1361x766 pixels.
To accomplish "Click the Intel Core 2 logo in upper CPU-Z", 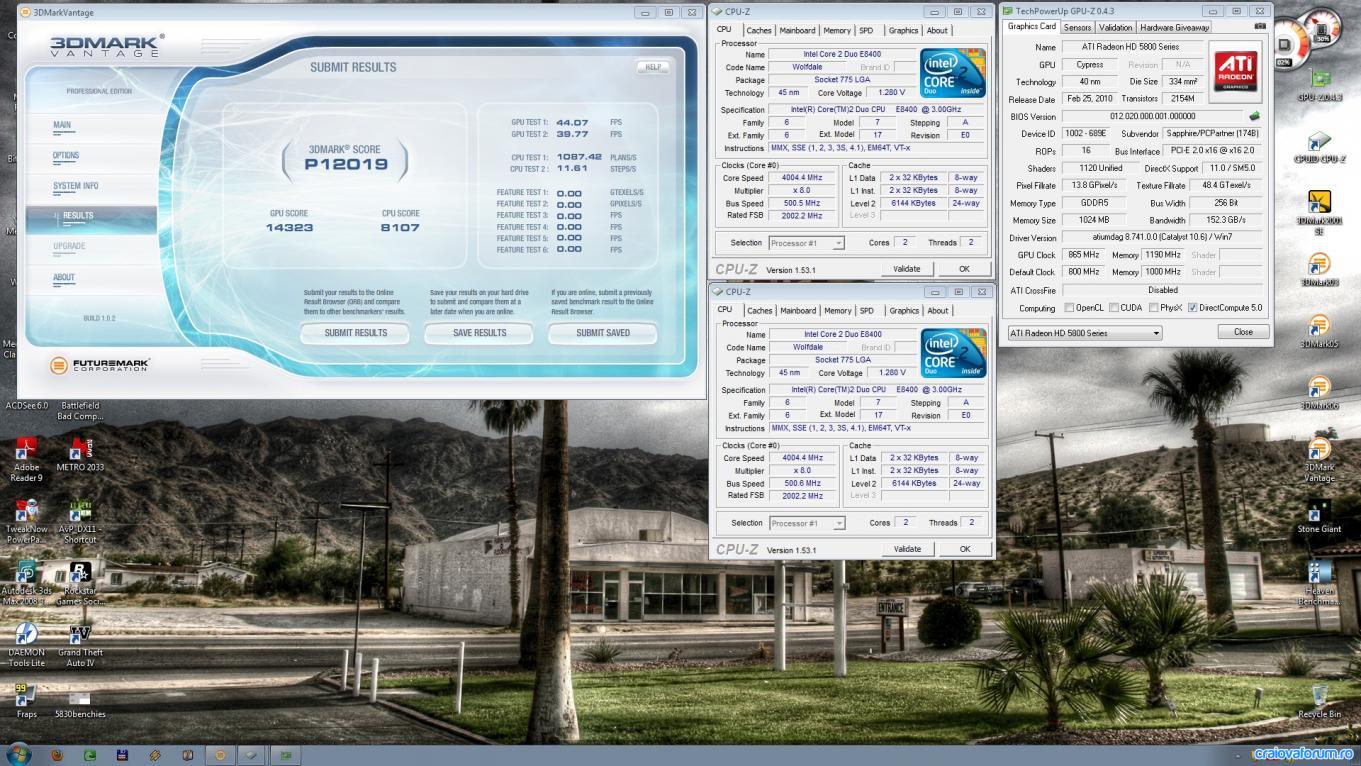I will 953,73.
